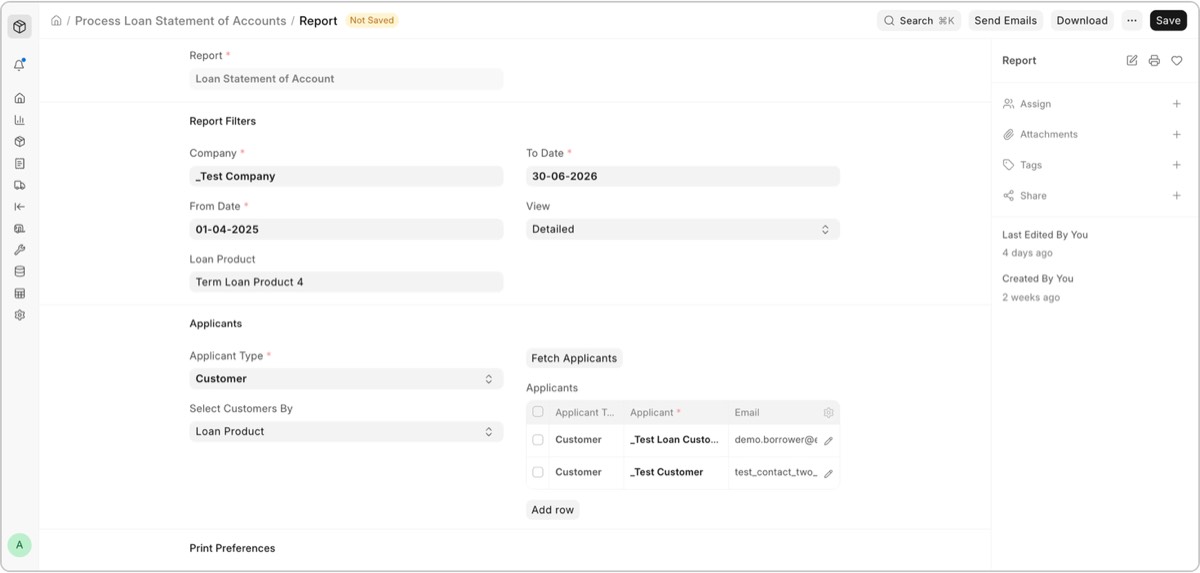This screenshot has height=573, width=1200.
Task: Open the stock box sidebar icon
Action: click(19, 142)
